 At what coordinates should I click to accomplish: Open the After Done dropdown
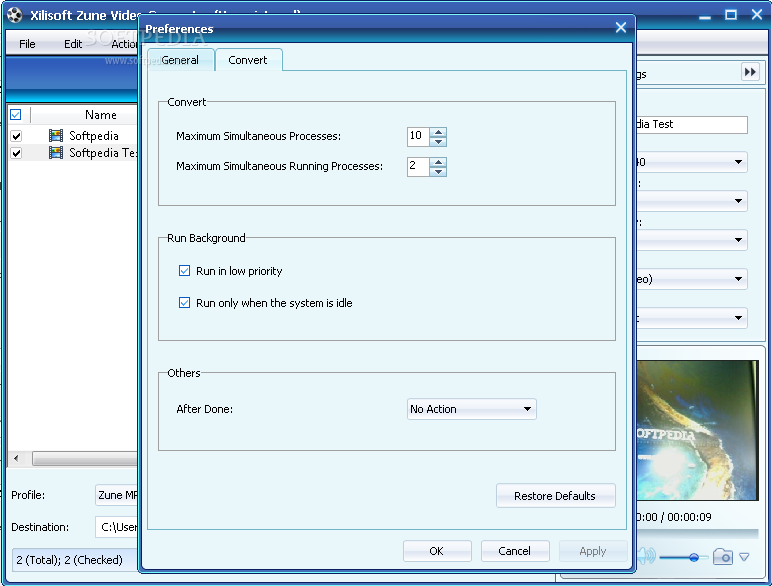(x=472, y=409)
